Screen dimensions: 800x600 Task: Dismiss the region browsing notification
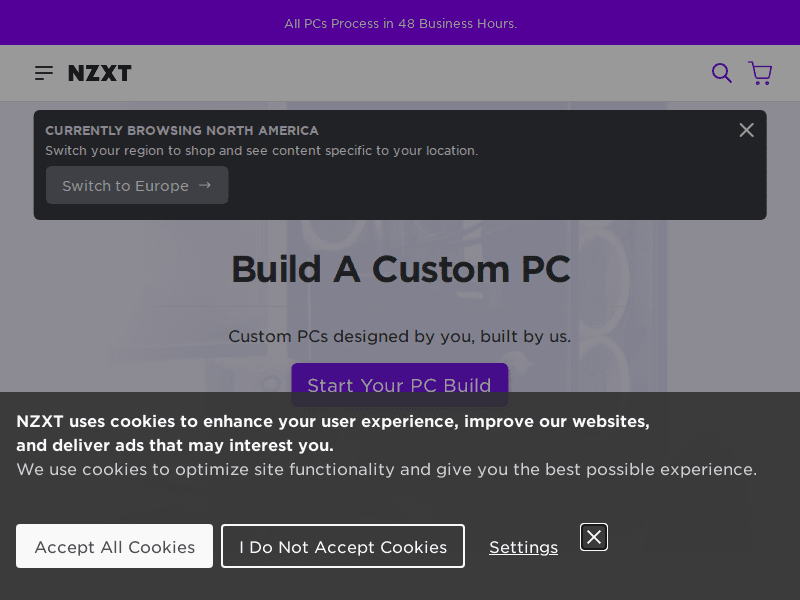pos(746,130)
